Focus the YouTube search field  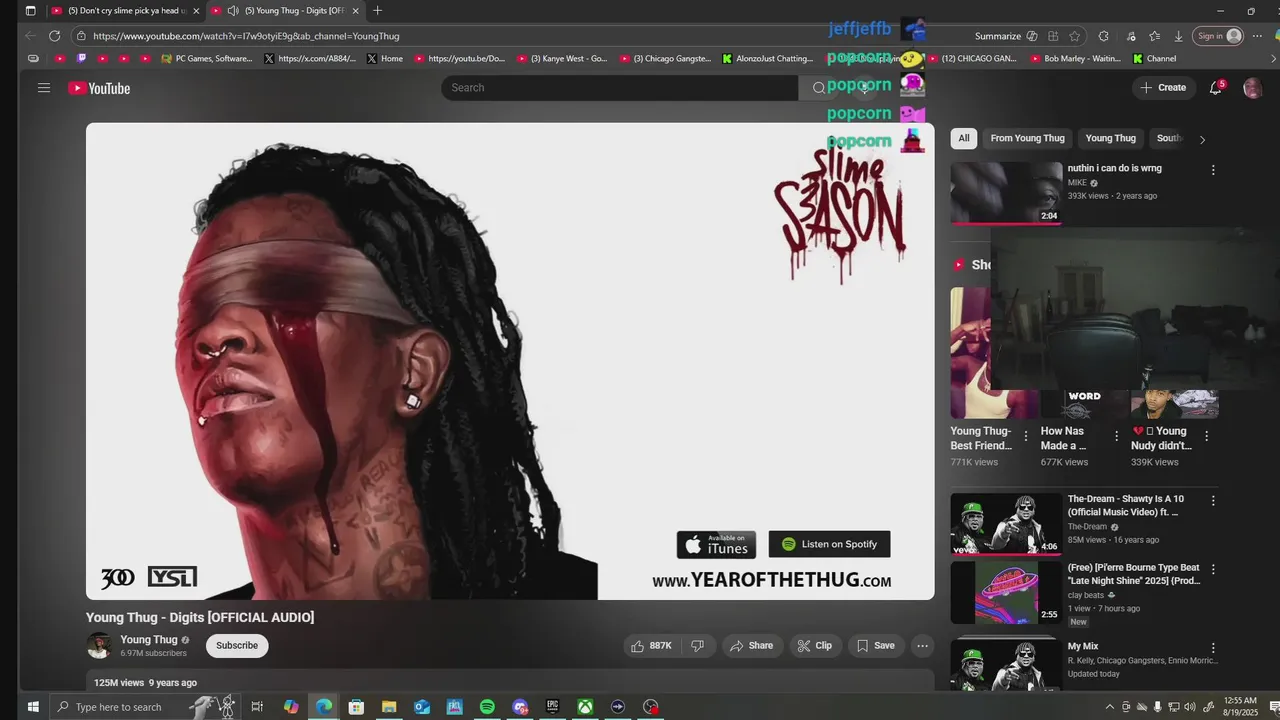point(619,88)
